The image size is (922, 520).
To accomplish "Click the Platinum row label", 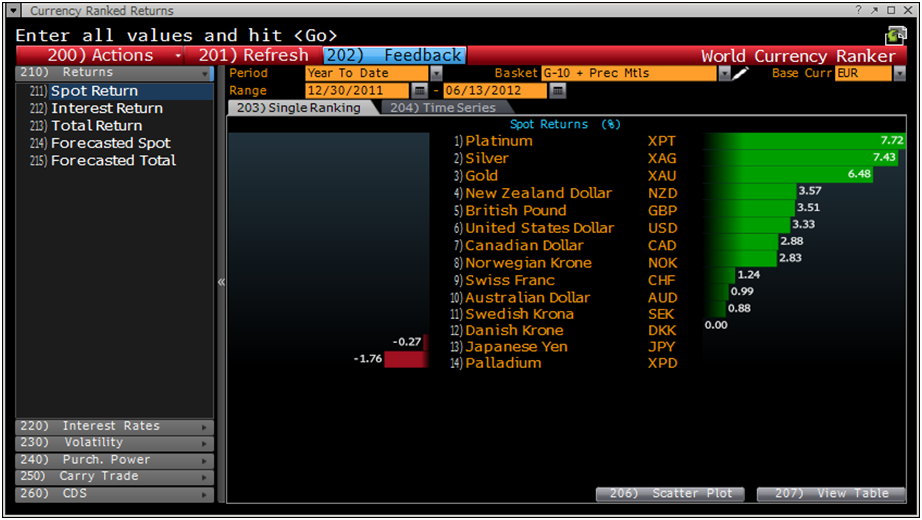I will click(499, 141).
